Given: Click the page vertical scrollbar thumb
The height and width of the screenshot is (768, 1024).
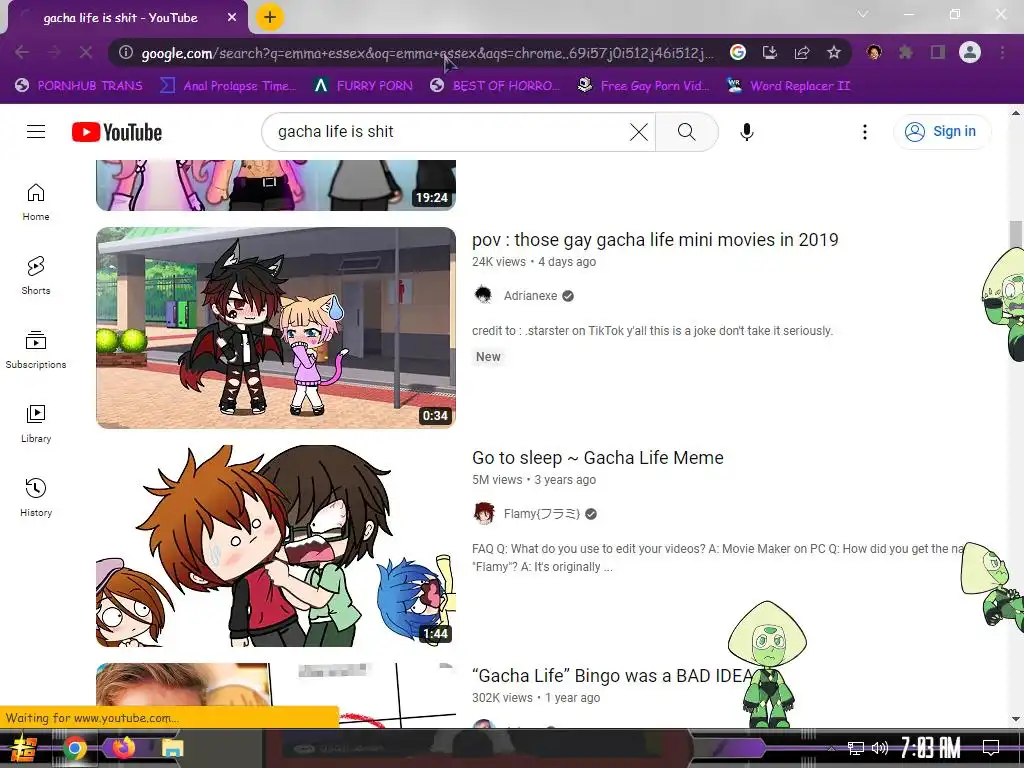Looking at the screenshot, I should click(1016, 234).
